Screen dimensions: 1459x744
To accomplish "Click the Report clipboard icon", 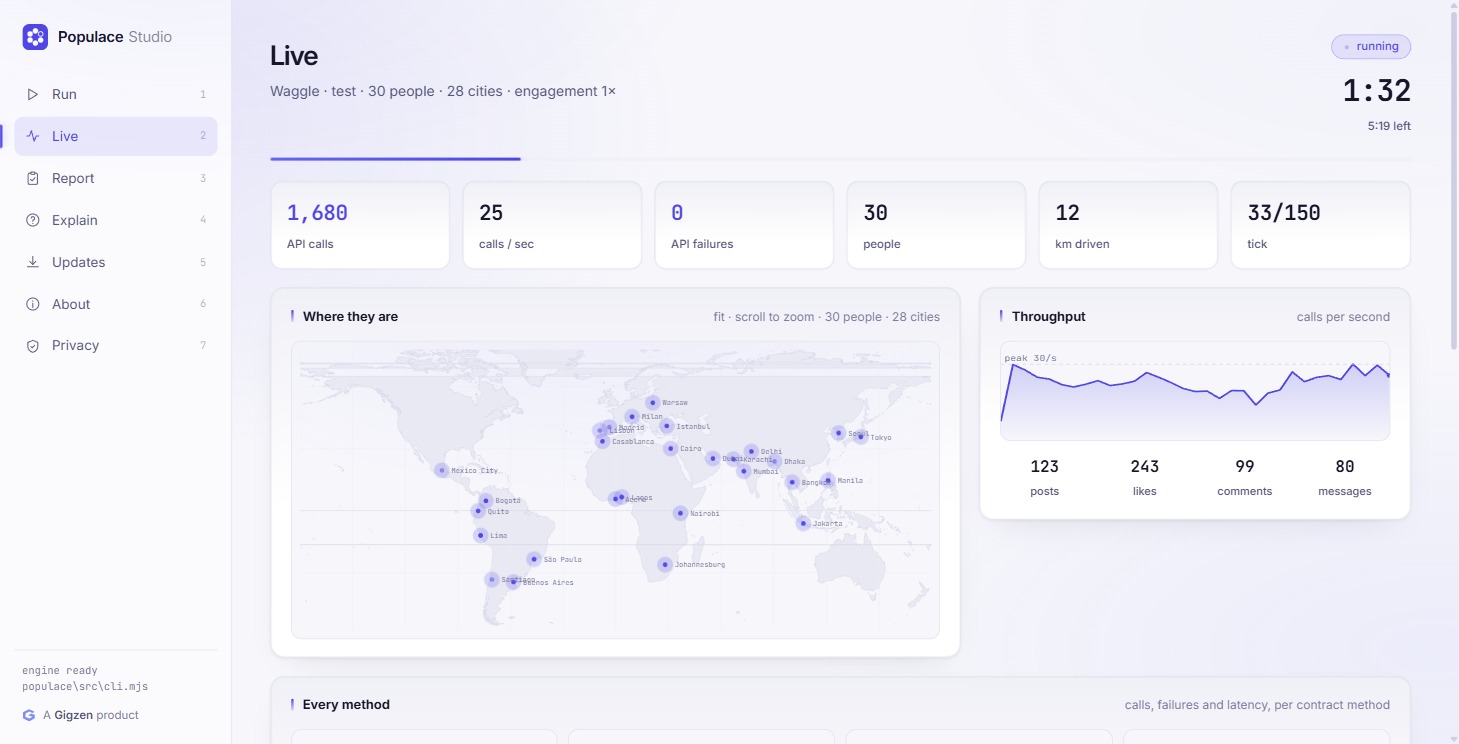I will pos(33,178).
